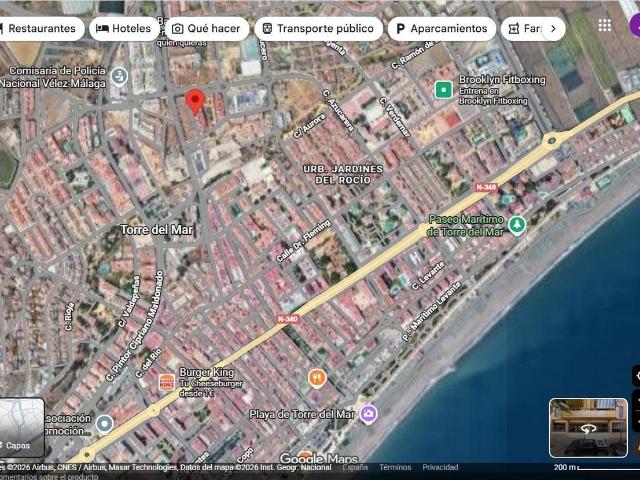The width and height of the screenshot is (640, 480).
Task: Click the orange restaurant fork marker
Action: (x=317, y=378)
